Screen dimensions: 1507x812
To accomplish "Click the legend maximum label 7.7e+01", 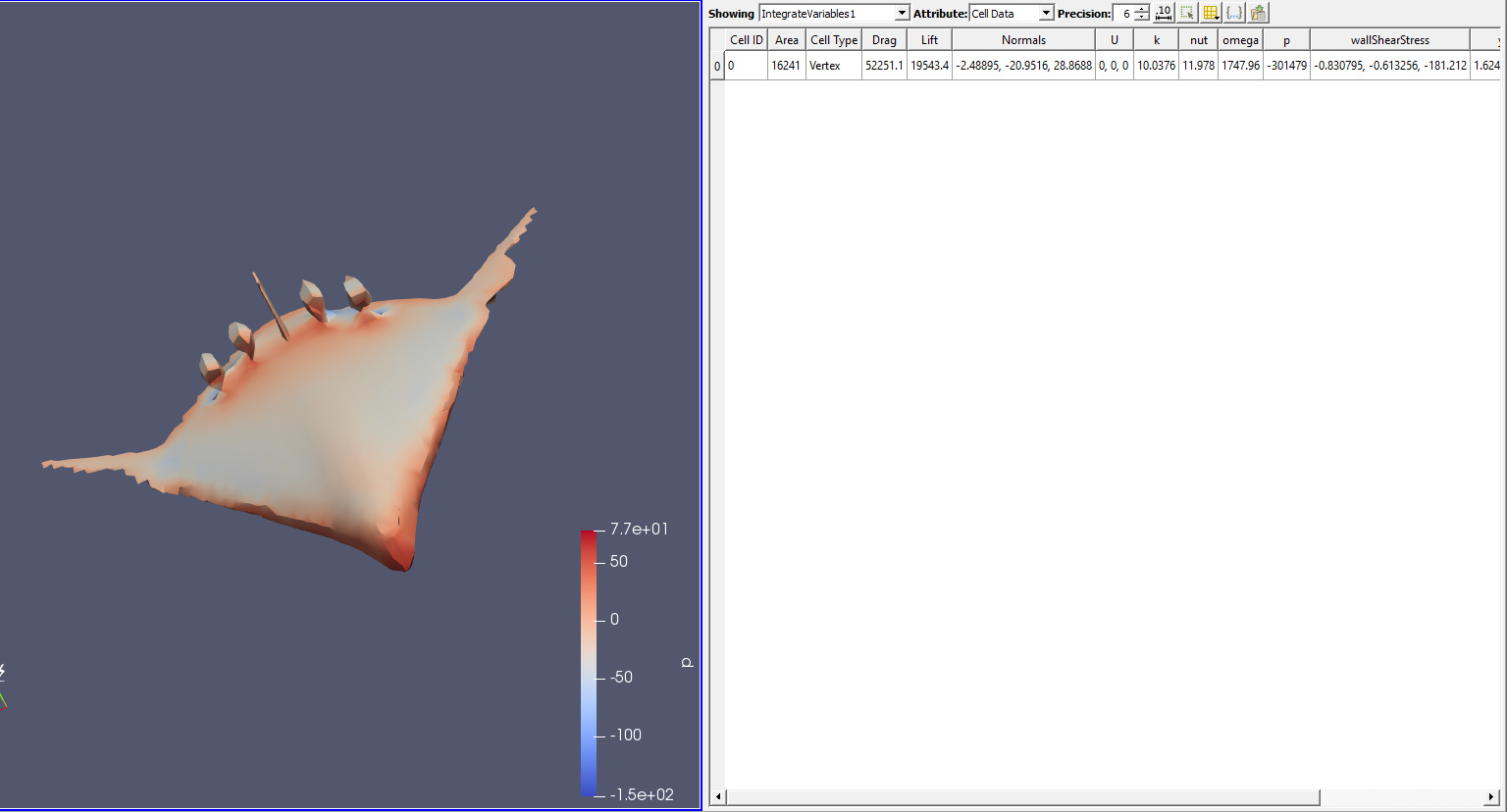I will 639,529.
